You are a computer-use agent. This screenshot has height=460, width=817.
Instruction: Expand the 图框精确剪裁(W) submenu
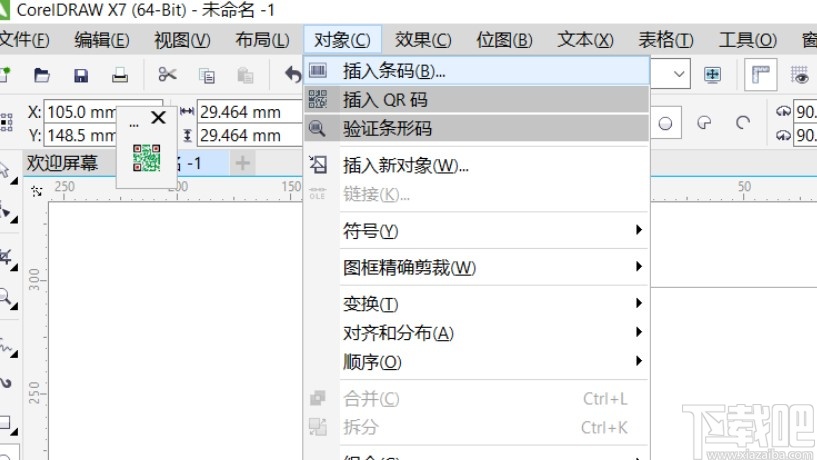[x=476, y=267]
